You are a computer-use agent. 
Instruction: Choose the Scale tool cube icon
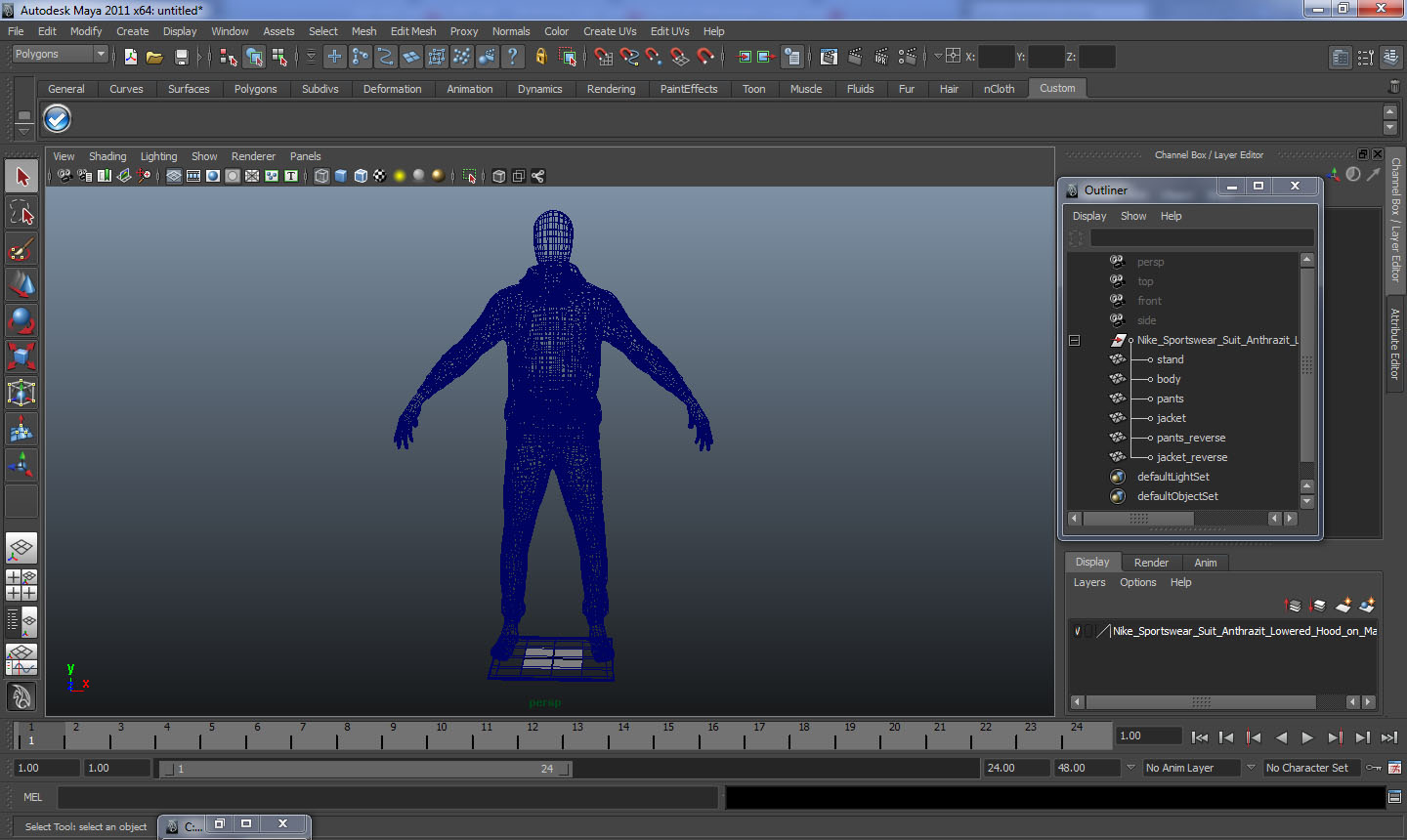point(21,357)
